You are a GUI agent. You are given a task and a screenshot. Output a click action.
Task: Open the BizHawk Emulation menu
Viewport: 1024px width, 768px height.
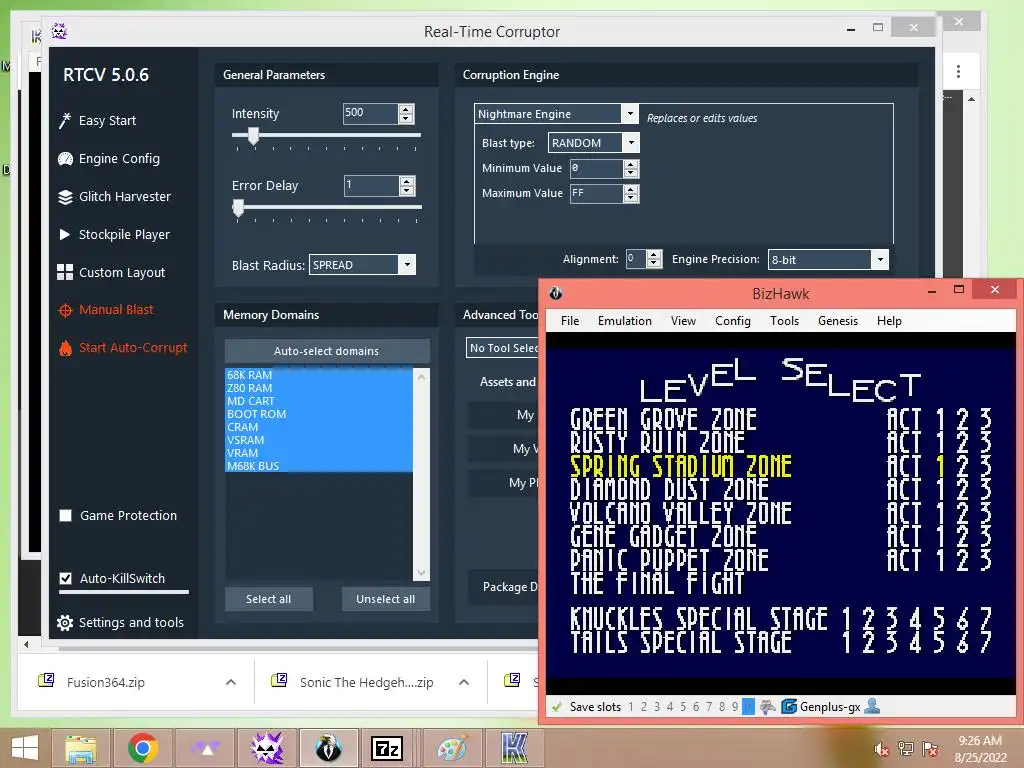coord(624,321)
